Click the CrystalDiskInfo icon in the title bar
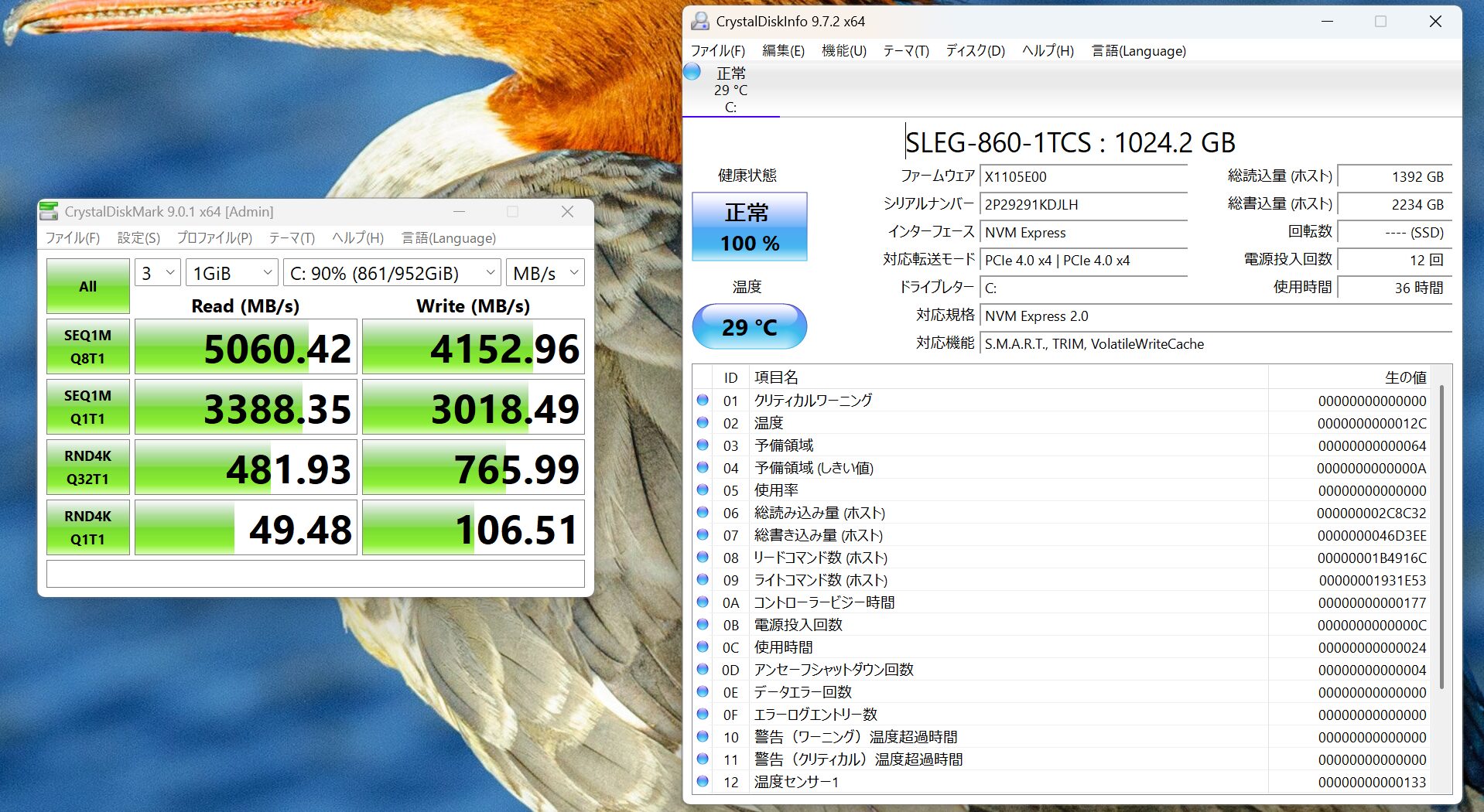Image resolution: width=1484 pixels, height=812 pixels. tap(700, 22)
